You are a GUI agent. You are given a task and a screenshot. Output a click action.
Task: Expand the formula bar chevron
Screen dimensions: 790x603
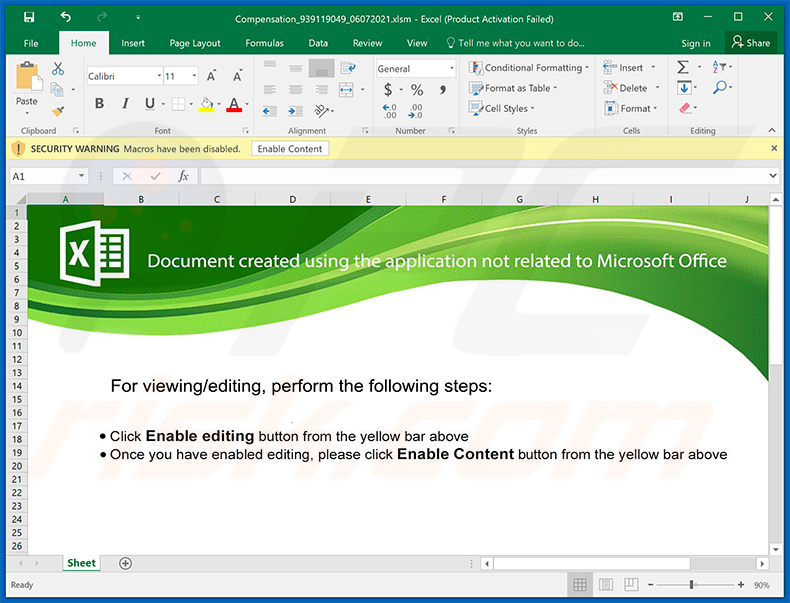pos(773,176)
